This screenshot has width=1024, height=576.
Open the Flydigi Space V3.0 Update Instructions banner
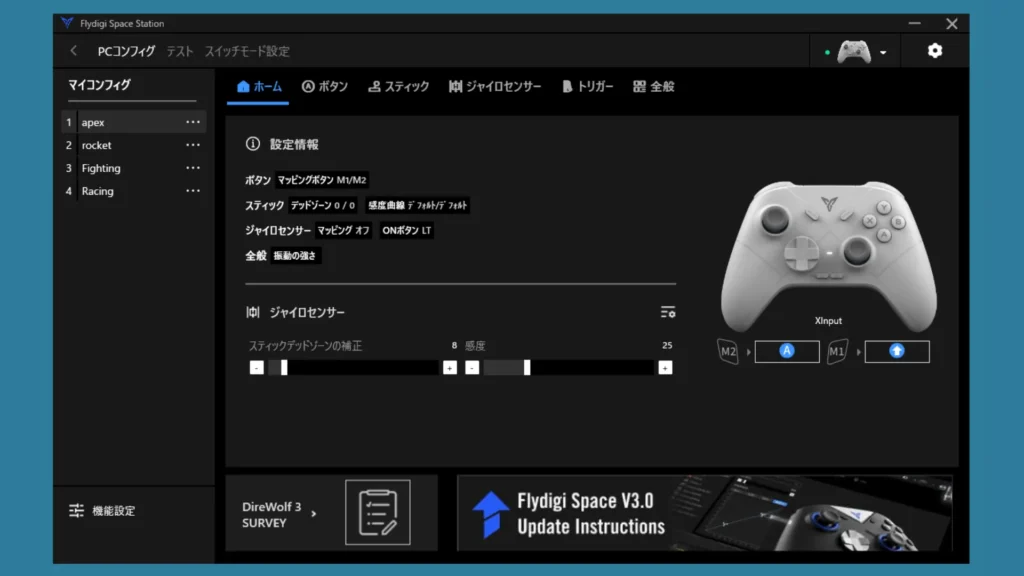[705, 513]
